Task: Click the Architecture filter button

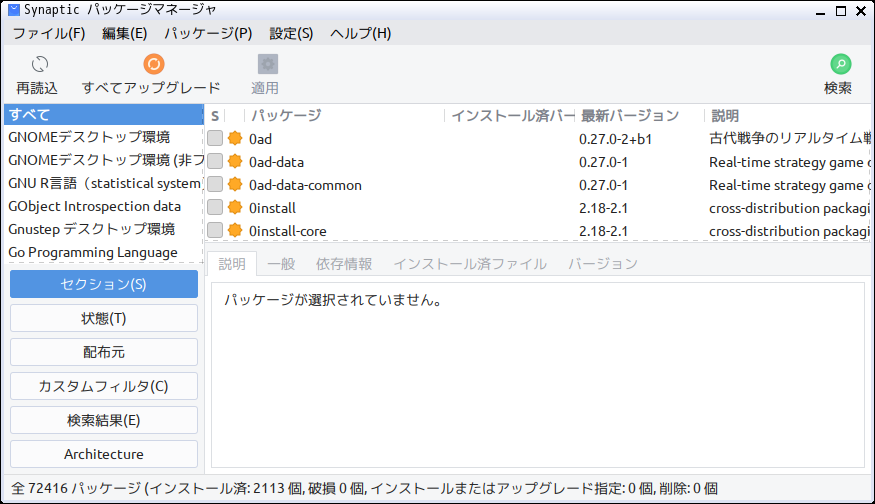Action: [x=104, y=454]
